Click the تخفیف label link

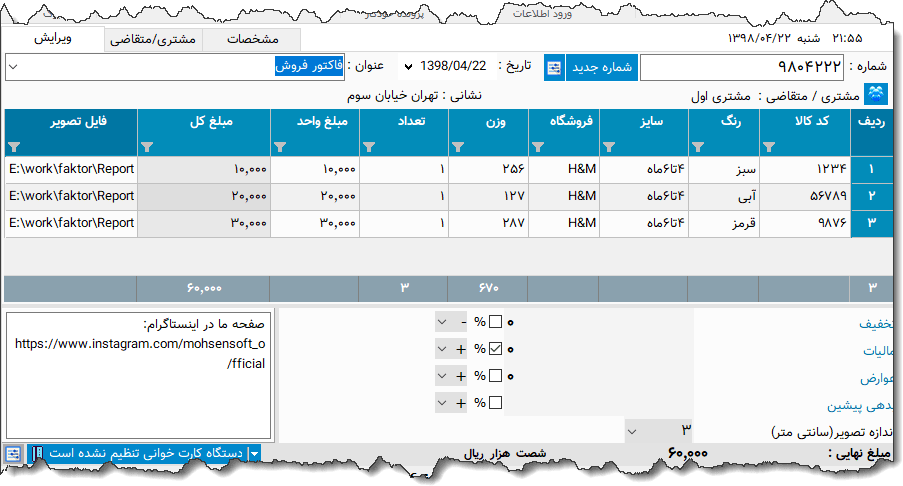tap(876, 324)
